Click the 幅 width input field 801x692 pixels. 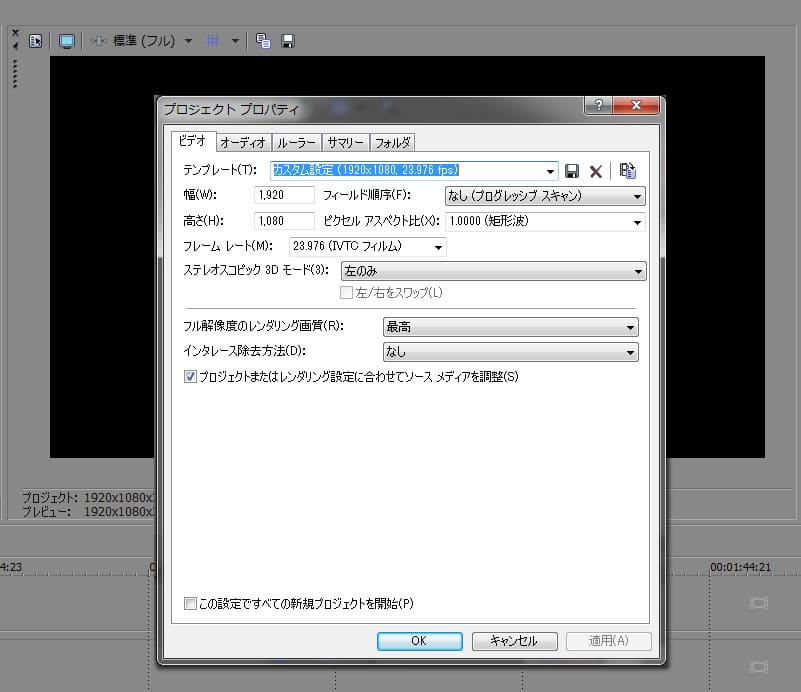pos(285,196)
